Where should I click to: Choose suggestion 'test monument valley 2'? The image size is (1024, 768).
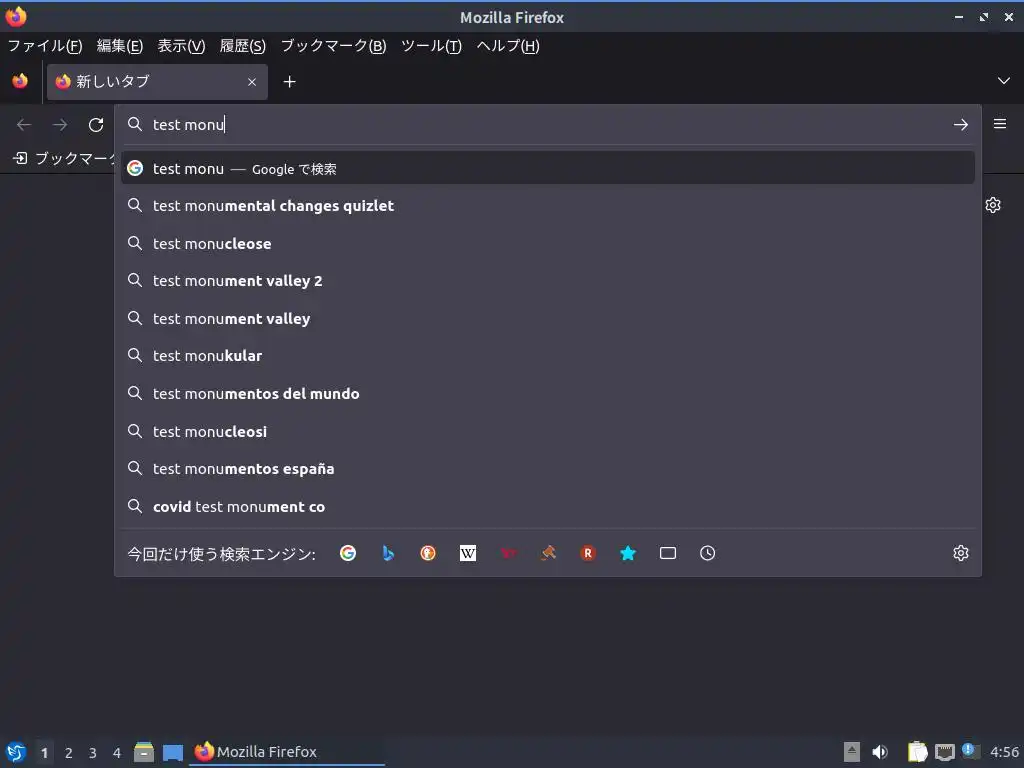(x=548, y=281)
